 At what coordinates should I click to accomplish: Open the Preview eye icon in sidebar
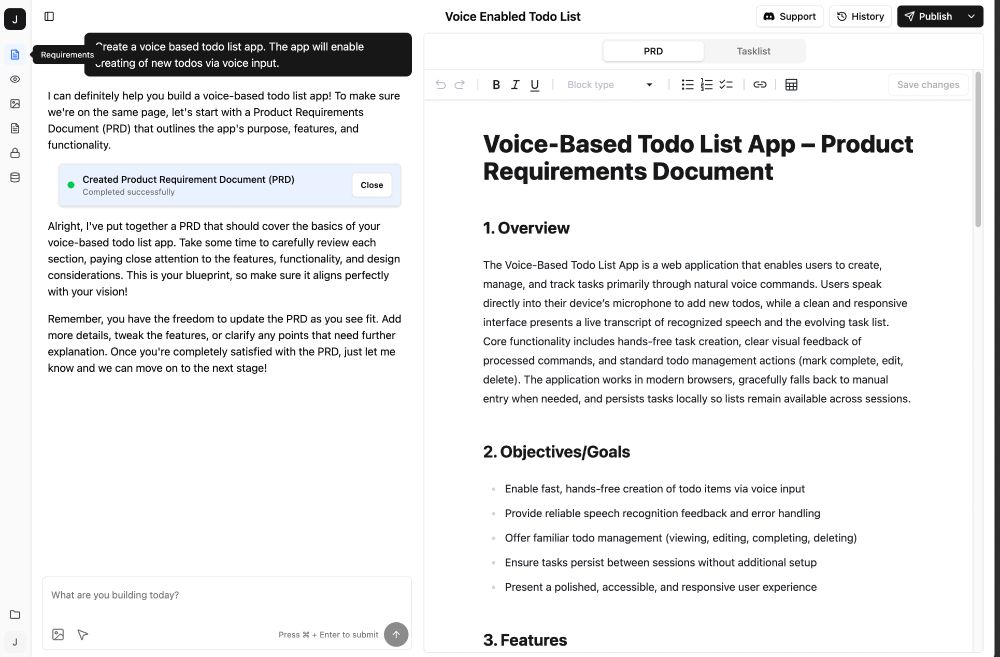(x=15, y=79)
